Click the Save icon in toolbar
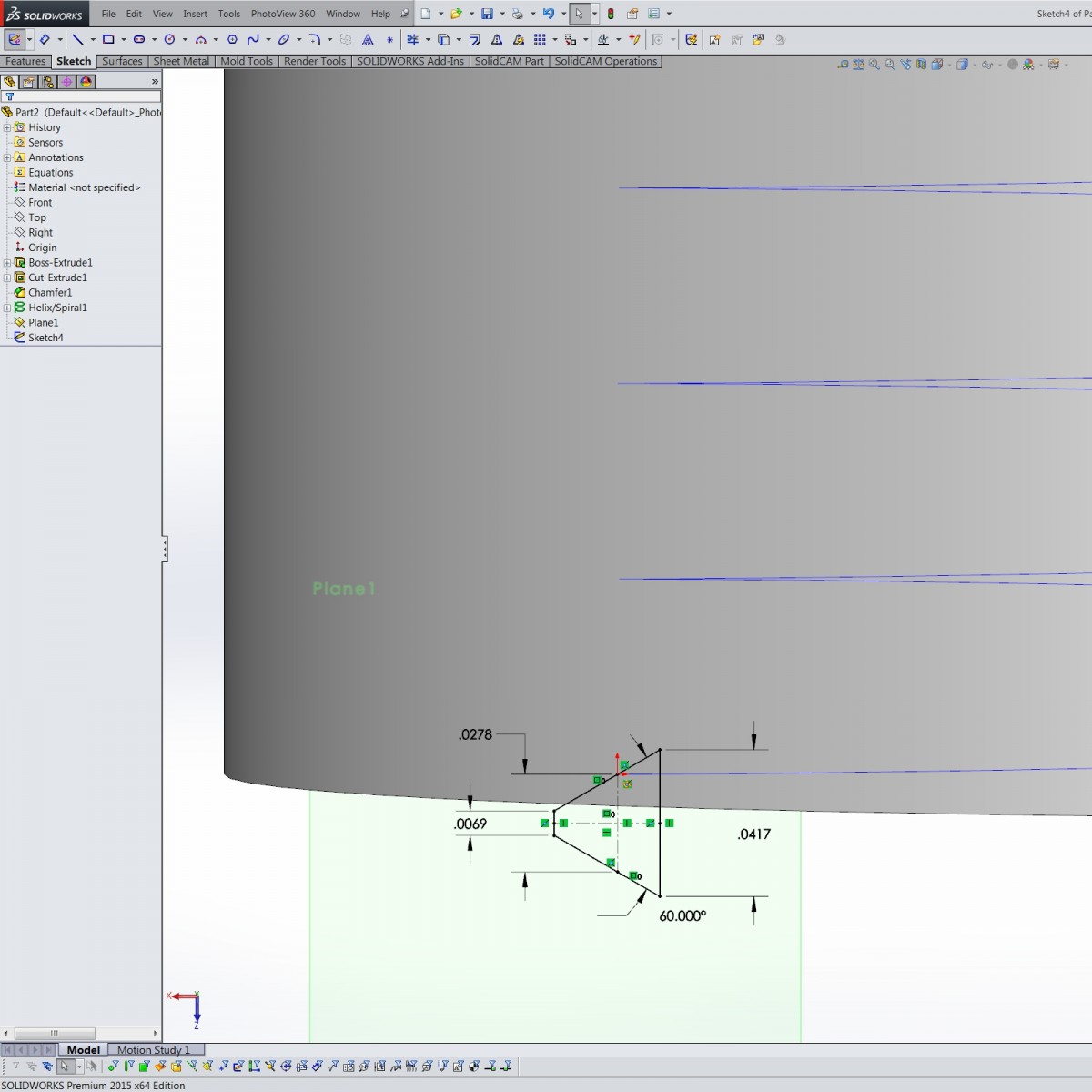 487,14
